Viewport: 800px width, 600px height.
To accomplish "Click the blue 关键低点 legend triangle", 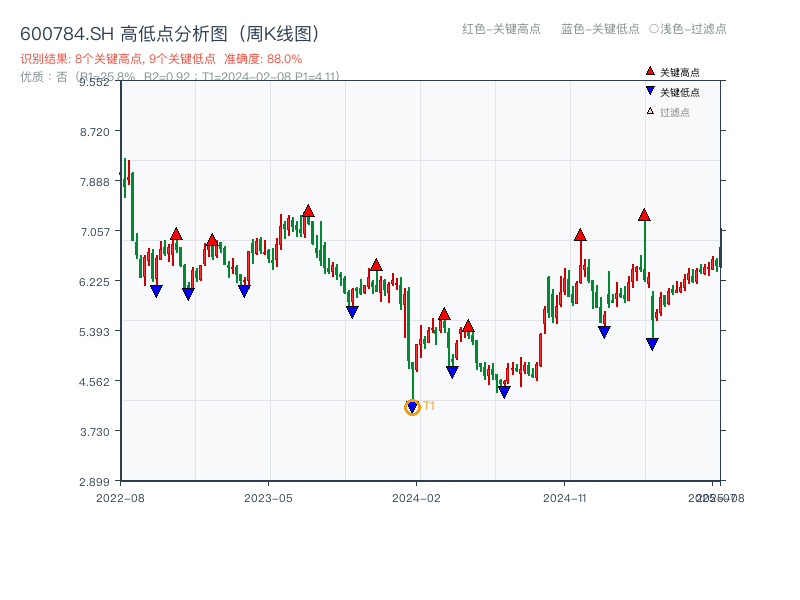I will 650,91.
